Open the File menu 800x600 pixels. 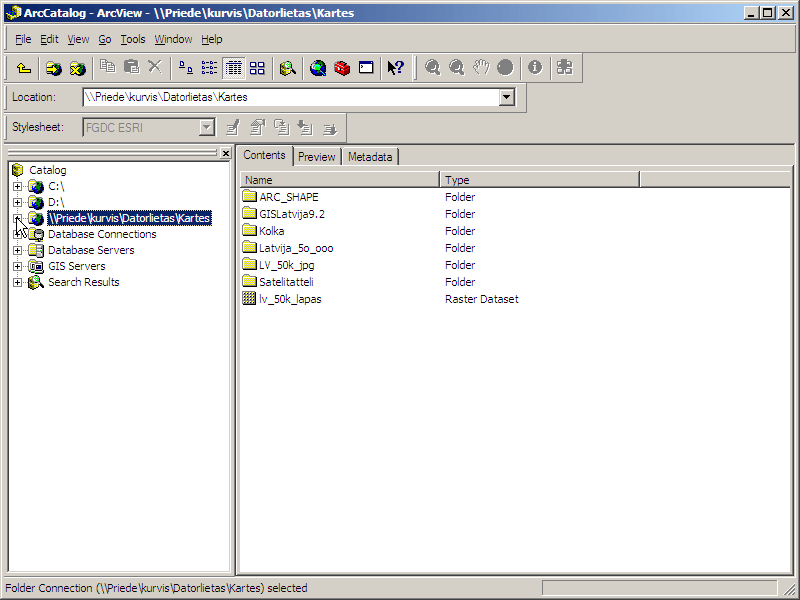tap(23, 39)
